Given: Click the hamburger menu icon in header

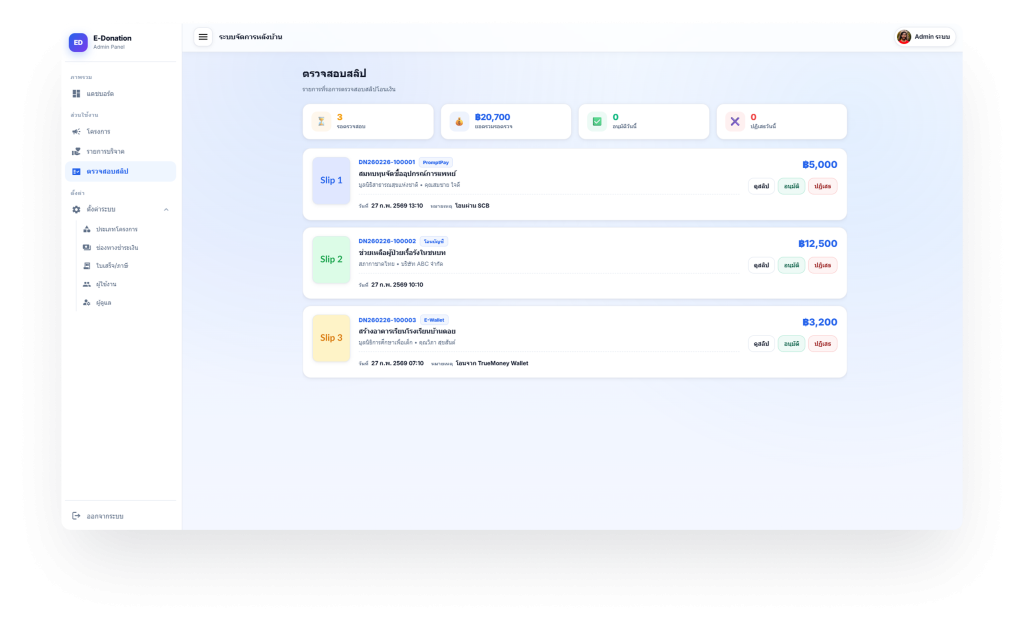Looking at the screenshot, I should 203,37.
